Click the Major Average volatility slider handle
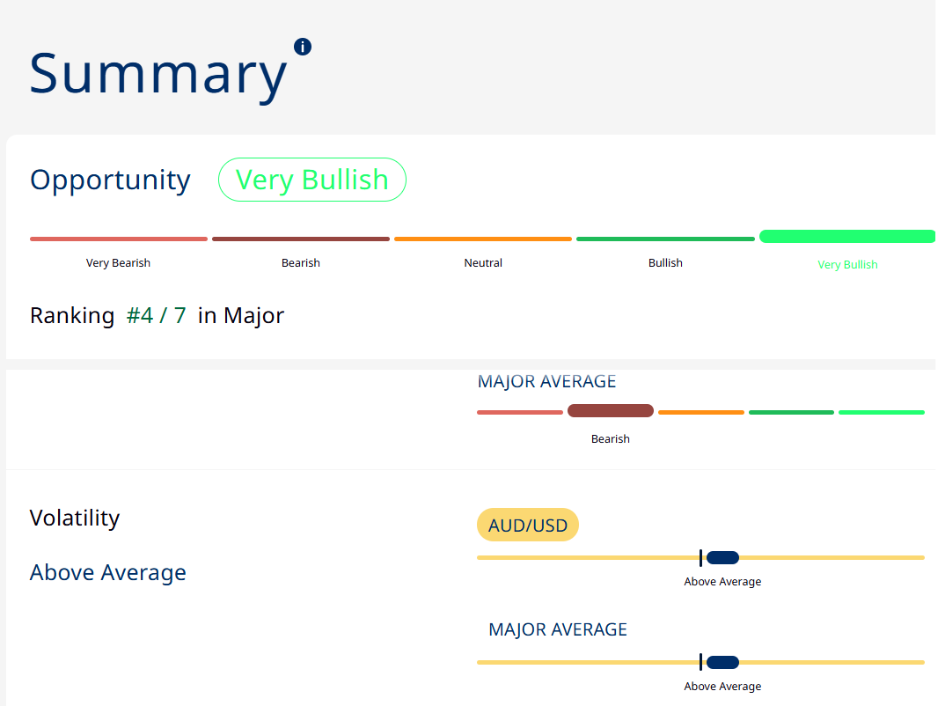This screenshot has height=706, width=936. pyautogui.click(x=722, y=662)
